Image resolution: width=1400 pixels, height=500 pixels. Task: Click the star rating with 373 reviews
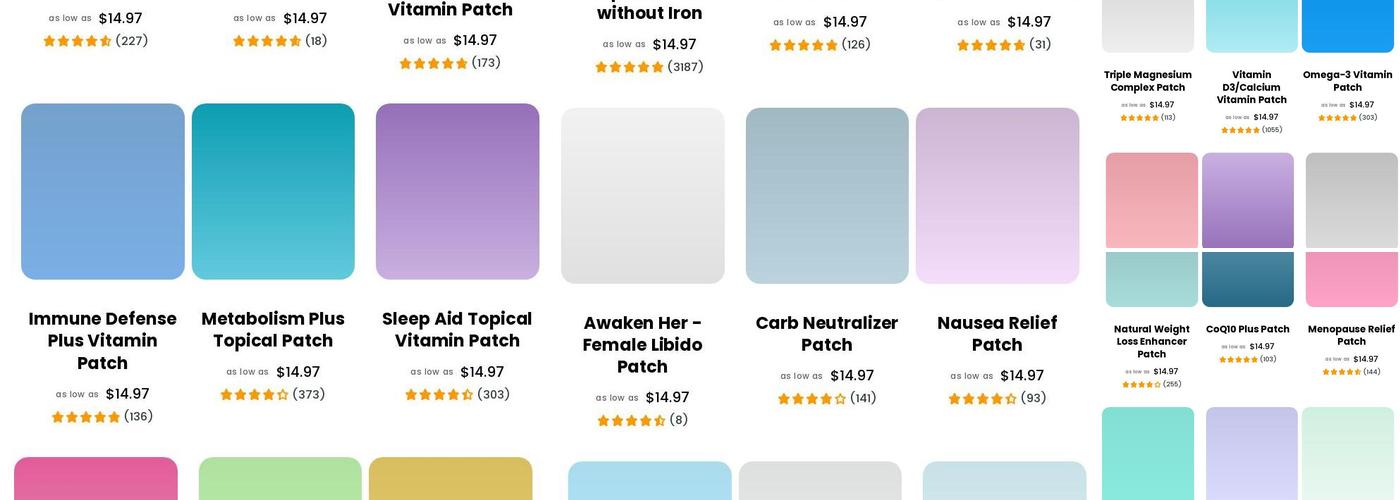(x=254, y=395)
